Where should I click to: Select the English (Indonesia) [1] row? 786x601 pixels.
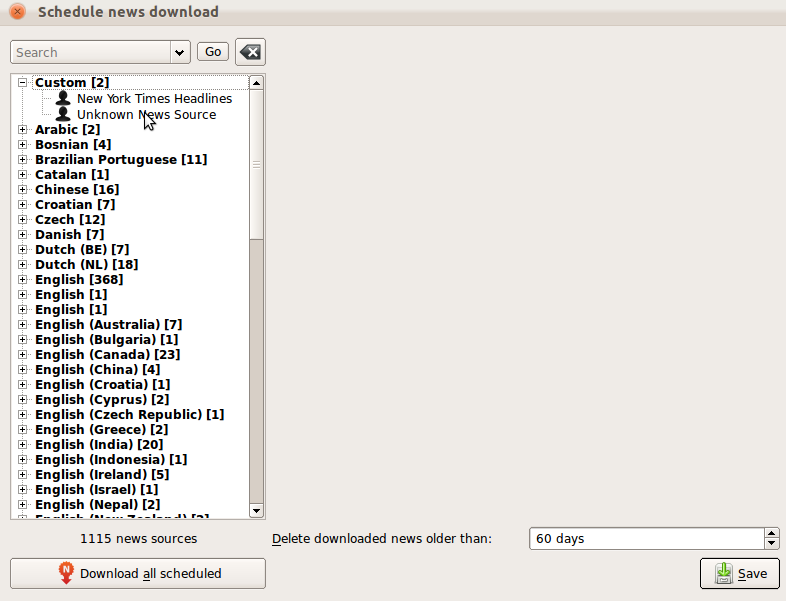111,460
